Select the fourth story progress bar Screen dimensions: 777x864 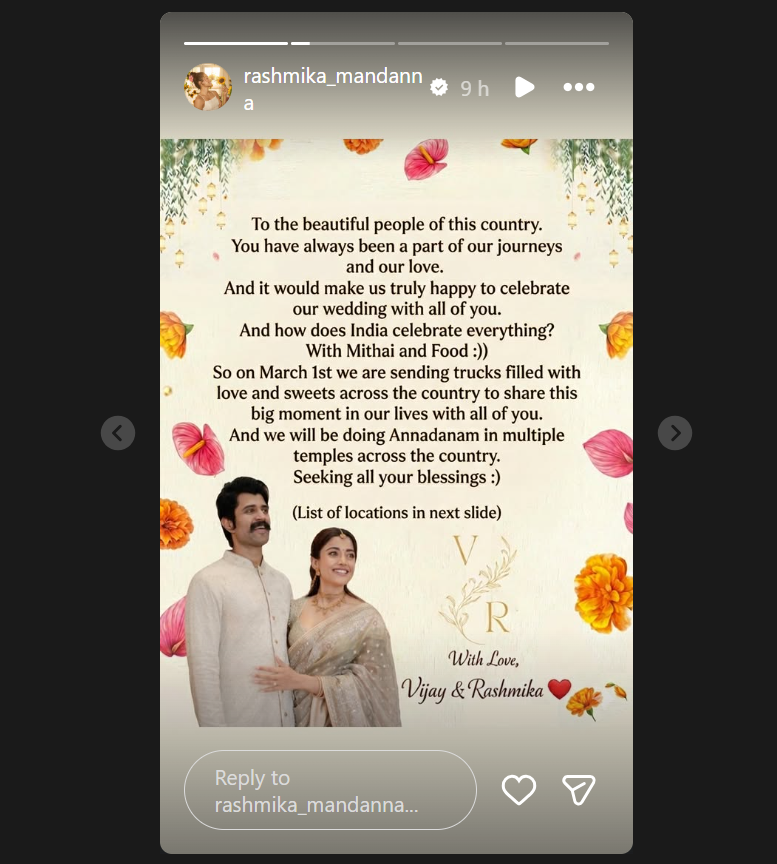click(x=557, y=43)
